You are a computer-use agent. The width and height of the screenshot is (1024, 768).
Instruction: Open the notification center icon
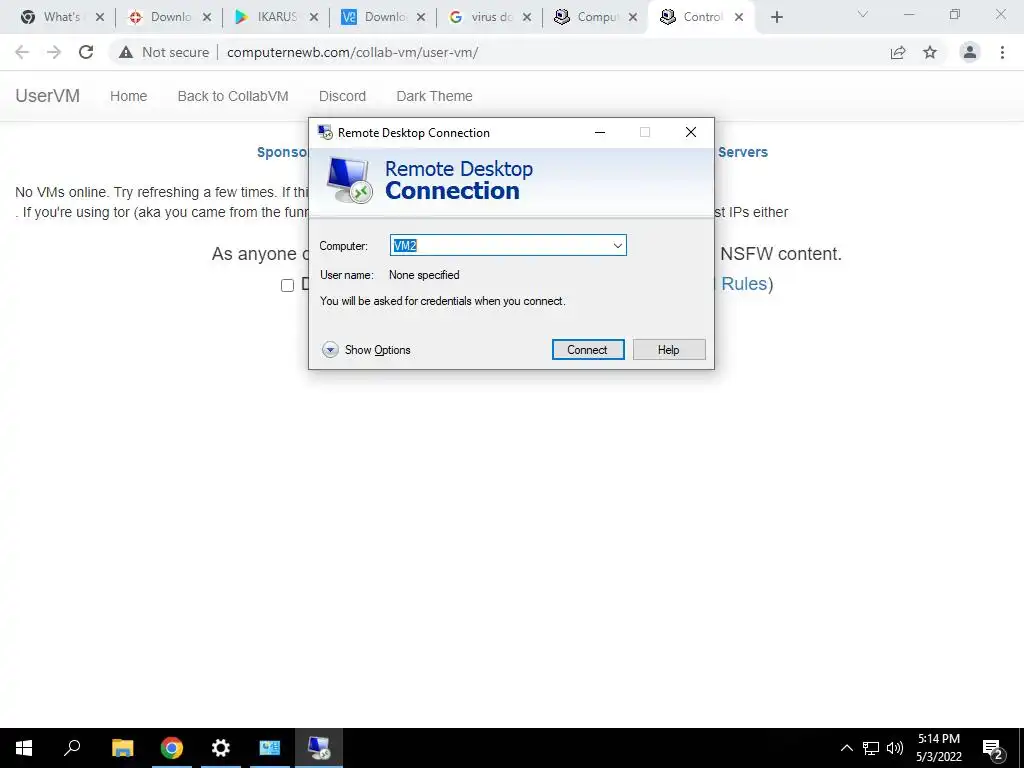pos(993,749)
